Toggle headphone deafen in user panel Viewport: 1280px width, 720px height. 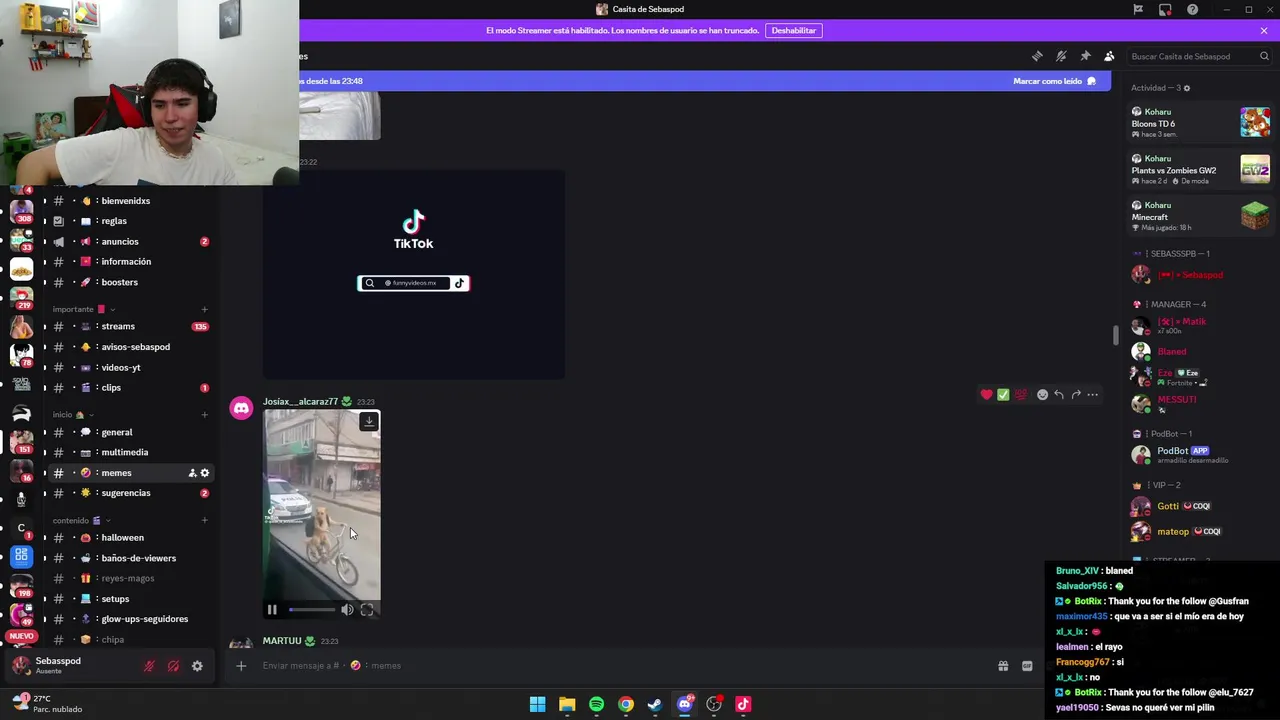(x=173, y=666)
